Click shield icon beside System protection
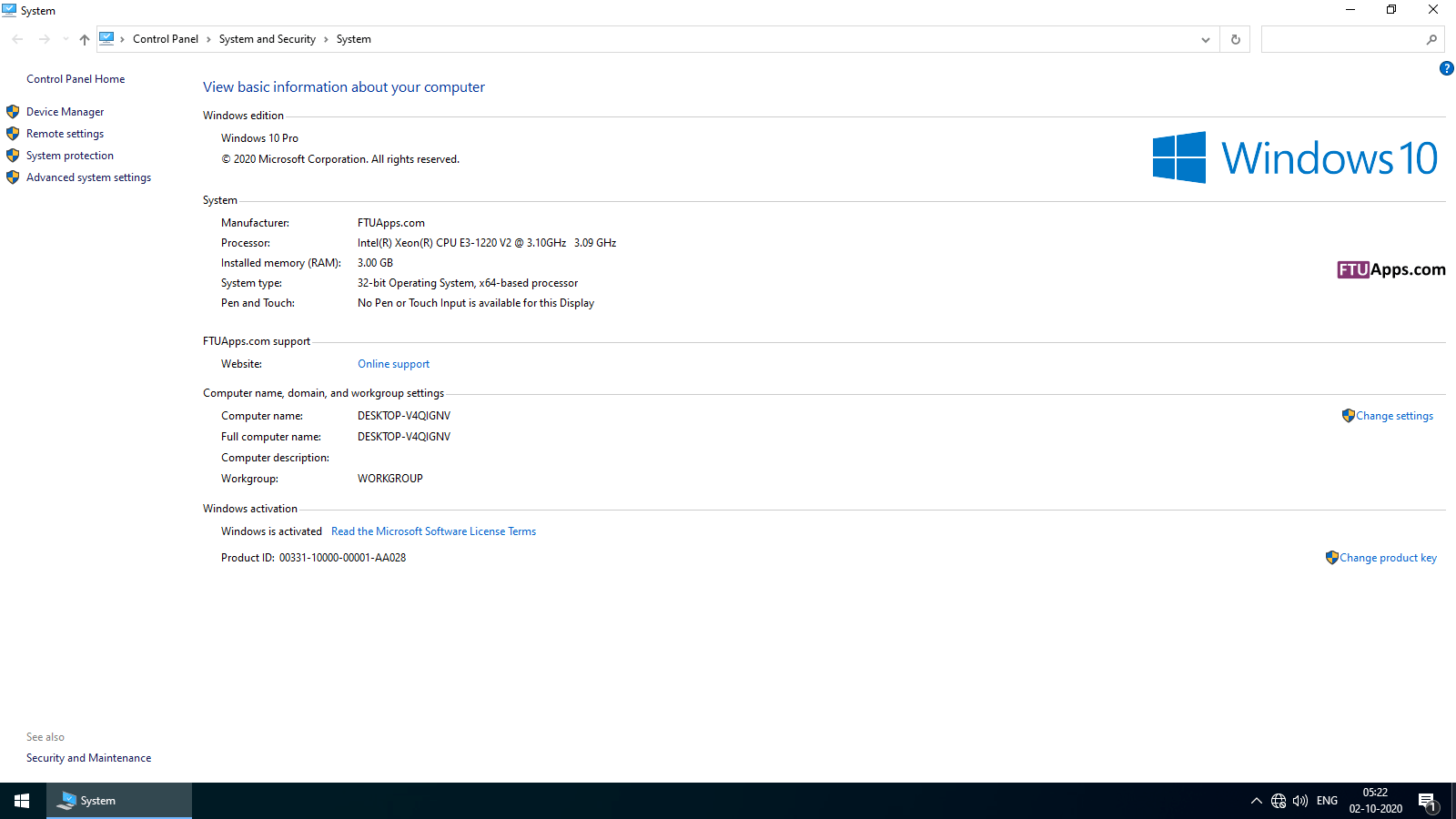1456x819 pixels. pos(13,156)
